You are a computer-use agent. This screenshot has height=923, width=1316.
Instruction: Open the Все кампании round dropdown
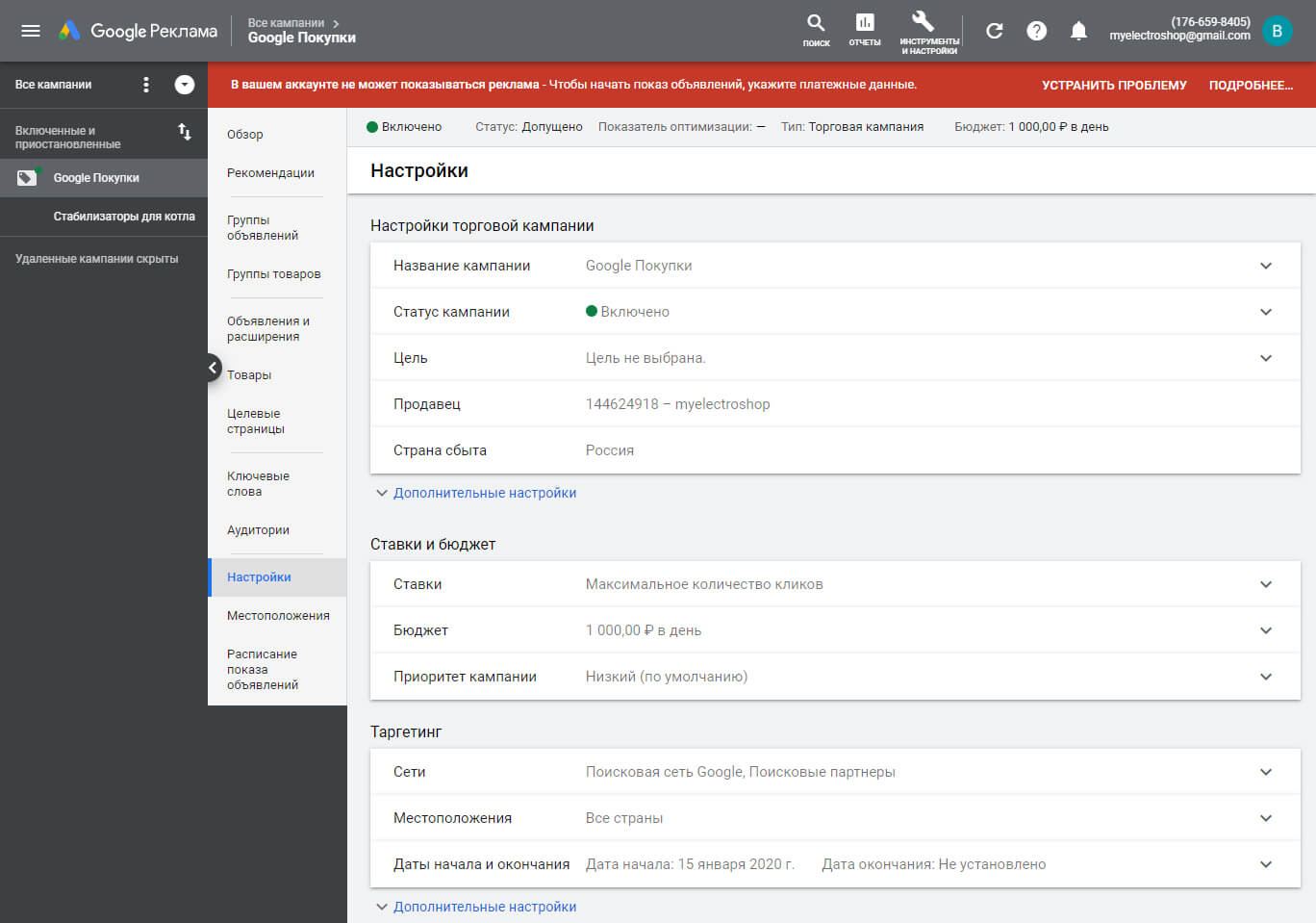[185, 85]
